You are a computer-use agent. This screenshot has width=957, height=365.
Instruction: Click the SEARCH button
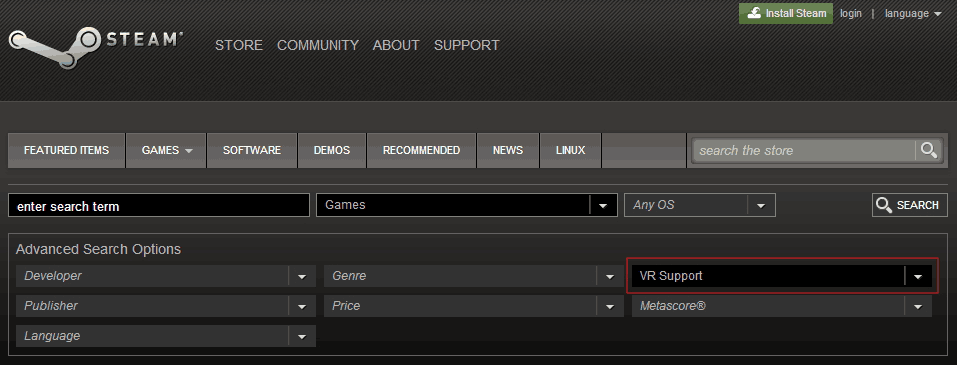point(909,205)
